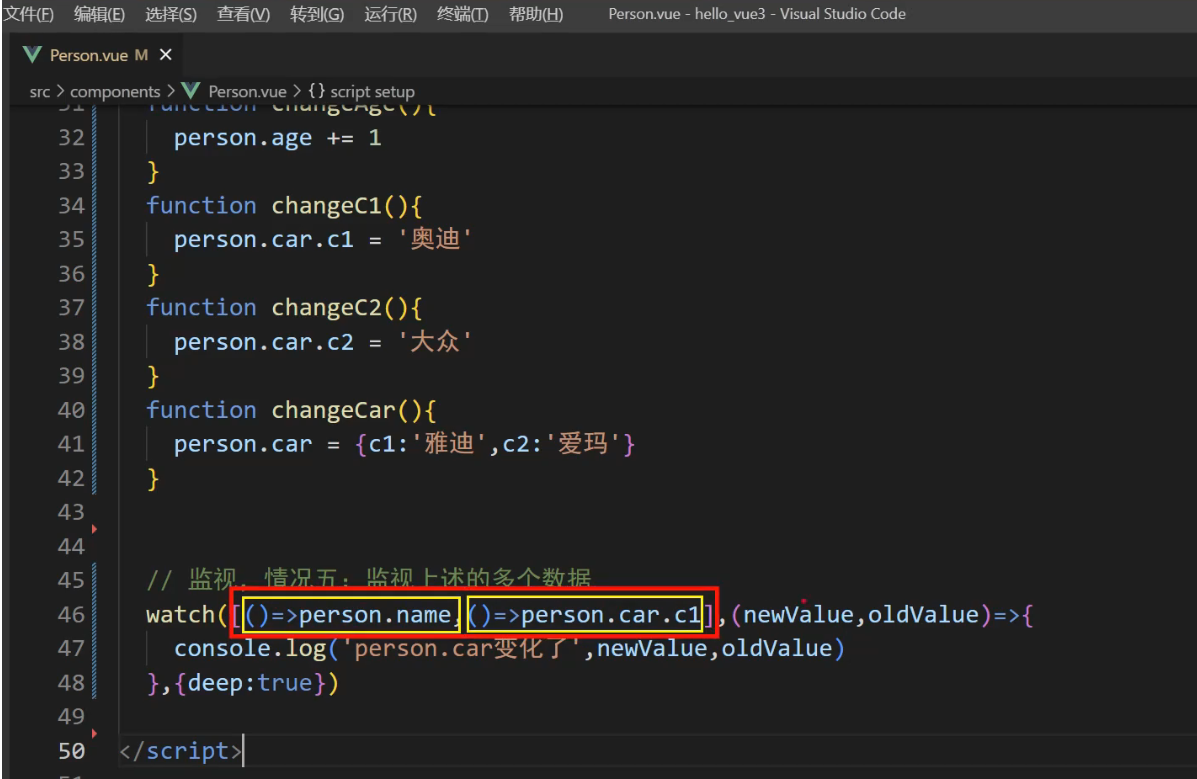Viewport: 1197px width, 779px height.
Task: Open the 文件(F) menu
Action: (x=29, y=14)
